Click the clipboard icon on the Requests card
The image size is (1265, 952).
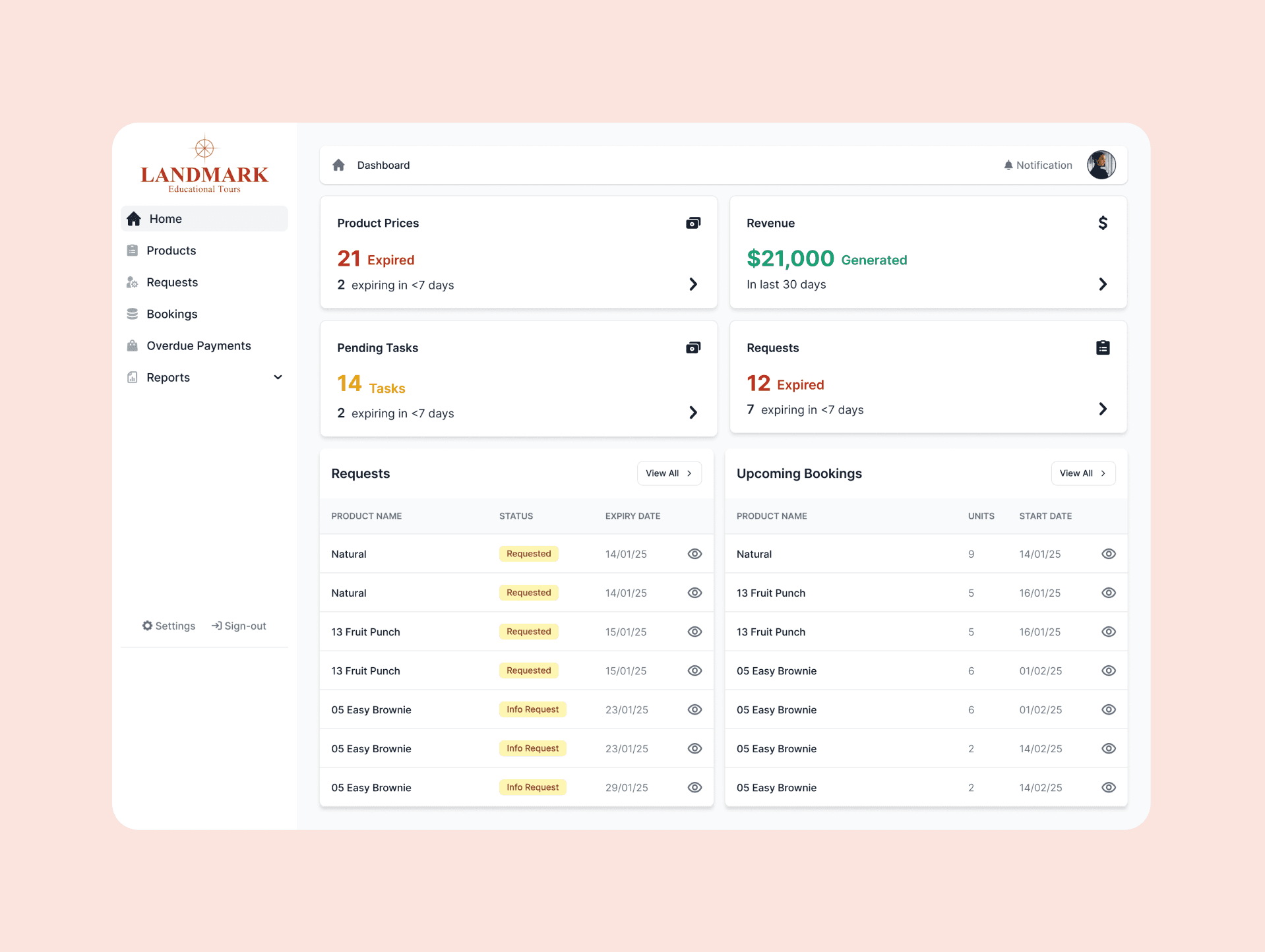tap(1103, 347)
